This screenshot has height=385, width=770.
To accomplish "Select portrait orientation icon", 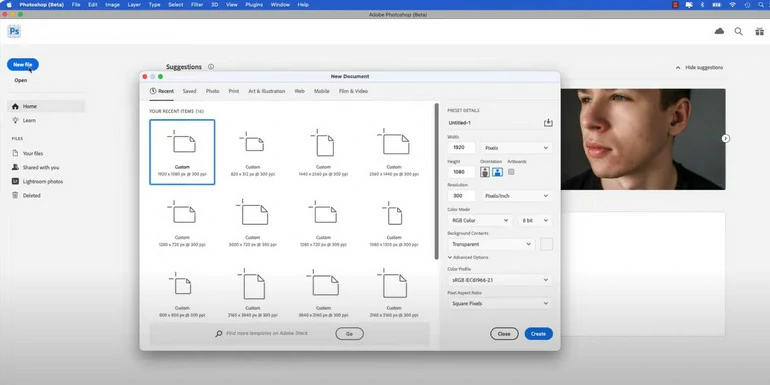I will click(485, 172).
